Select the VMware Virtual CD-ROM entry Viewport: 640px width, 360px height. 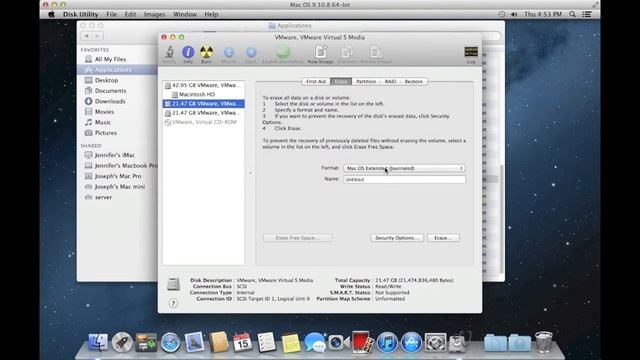[x=204, y=122]
